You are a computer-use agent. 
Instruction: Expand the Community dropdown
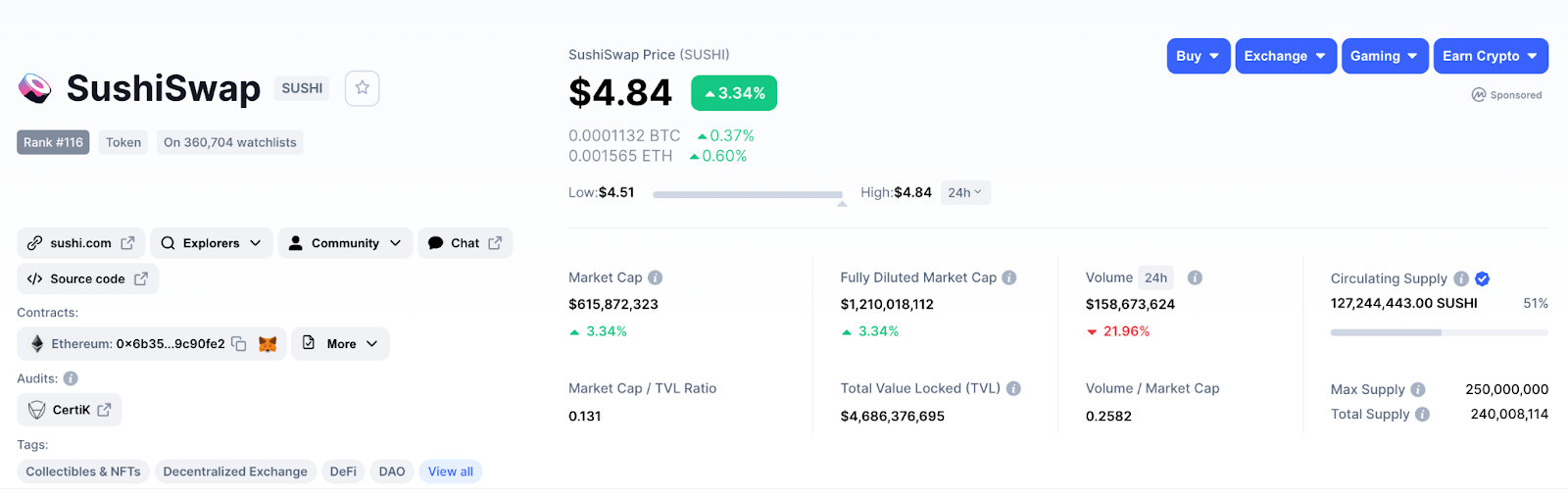click(346, 243)
